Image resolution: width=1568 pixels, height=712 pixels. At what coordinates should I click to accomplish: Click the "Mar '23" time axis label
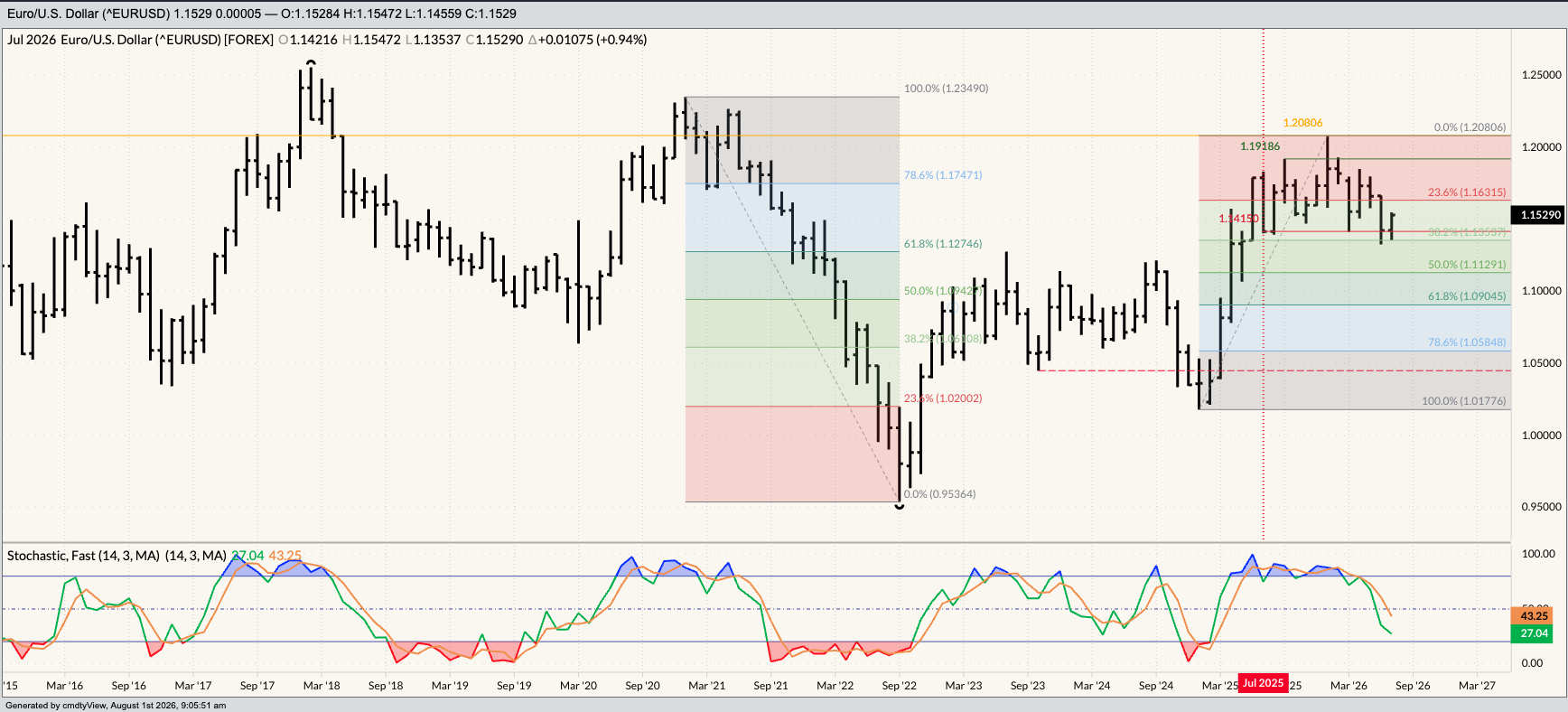(x=963, y=686)
